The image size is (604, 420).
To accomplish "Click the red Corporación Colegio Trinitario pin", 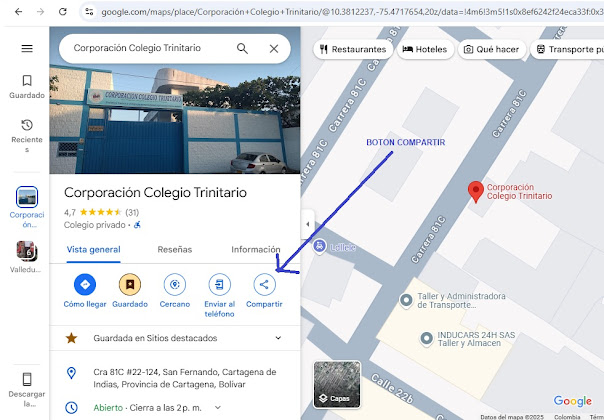I will click(x=476, y=192).
